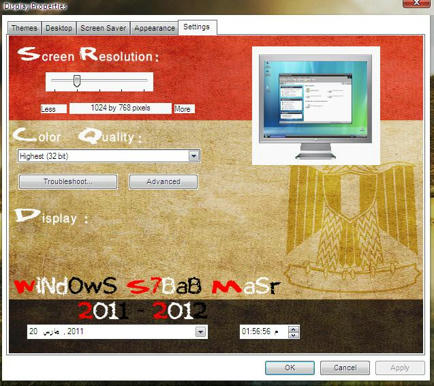This screenshot has width=434, height=386.
Task: Click the Settings tab
Action: (x=197, y=27)
